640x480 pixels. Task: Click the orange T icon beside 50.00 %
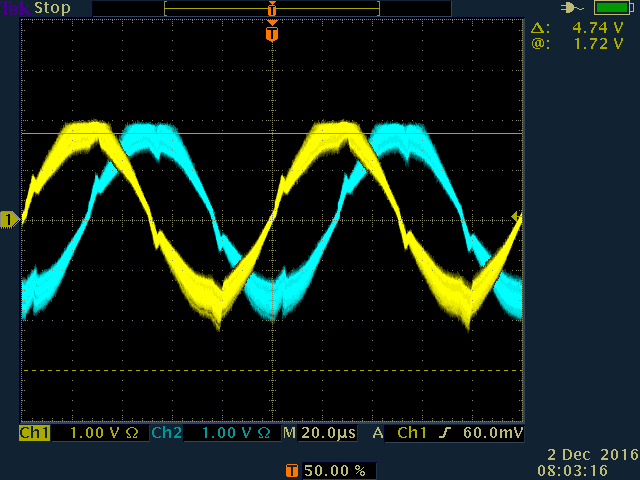tap(291, 471)
